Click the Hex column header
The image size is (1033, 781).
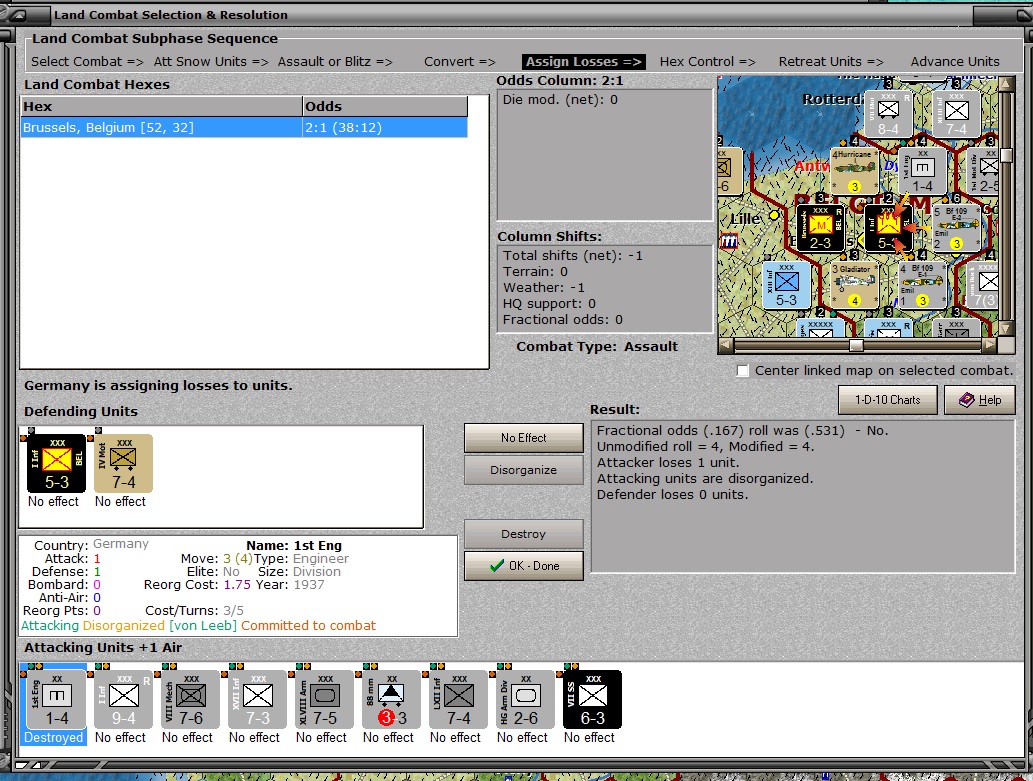point(161,106)
